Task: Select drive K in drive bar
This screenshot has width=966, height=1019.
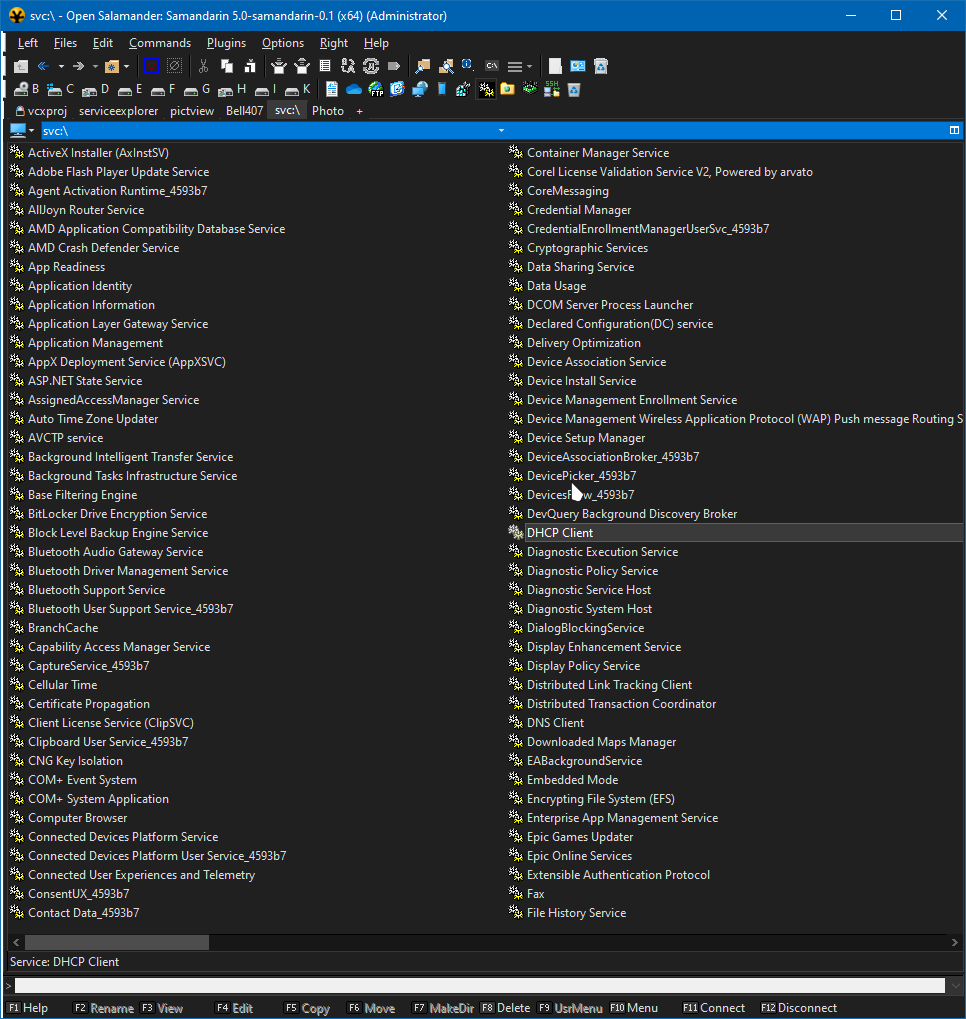Action: 297,89
